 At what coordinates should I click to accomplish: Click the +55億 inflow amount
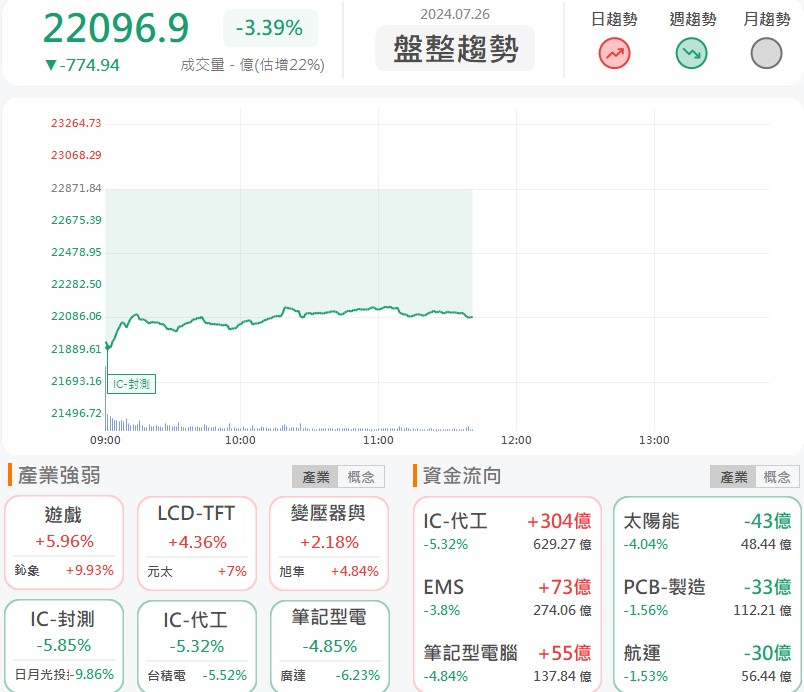tap(565, 654)
